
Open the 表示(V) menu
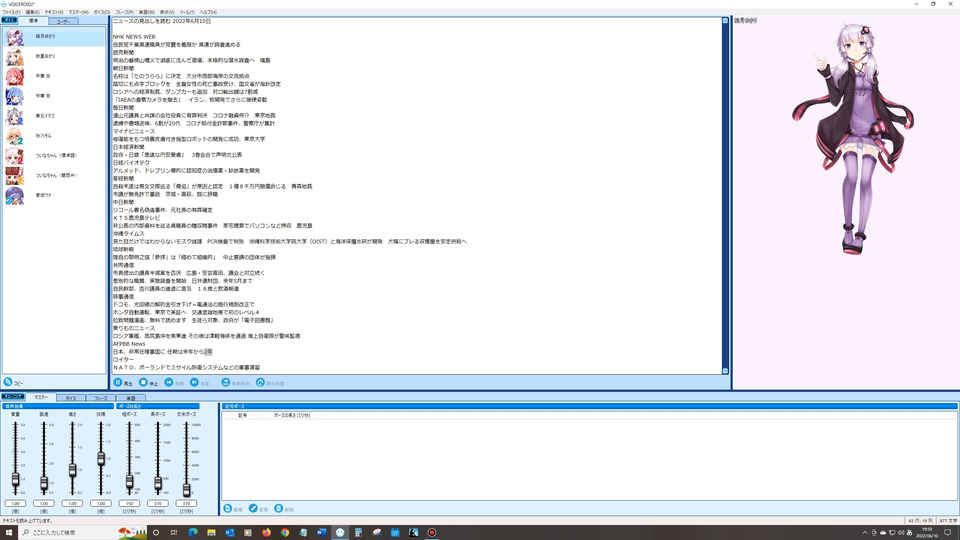(x=167, y=12)
